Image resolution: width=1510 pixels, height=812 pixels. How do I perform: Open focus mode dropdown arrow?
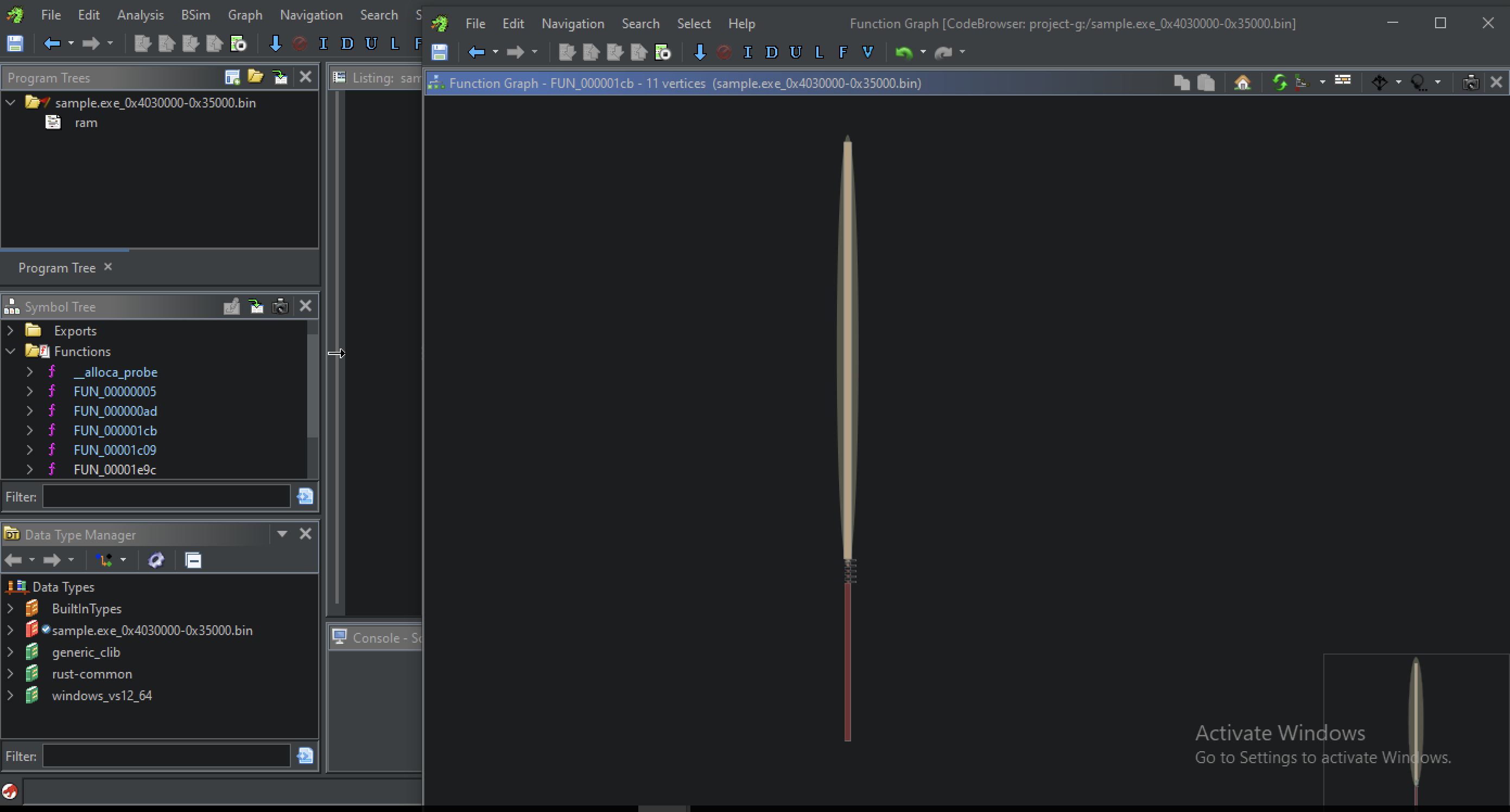click(1438, 83)
